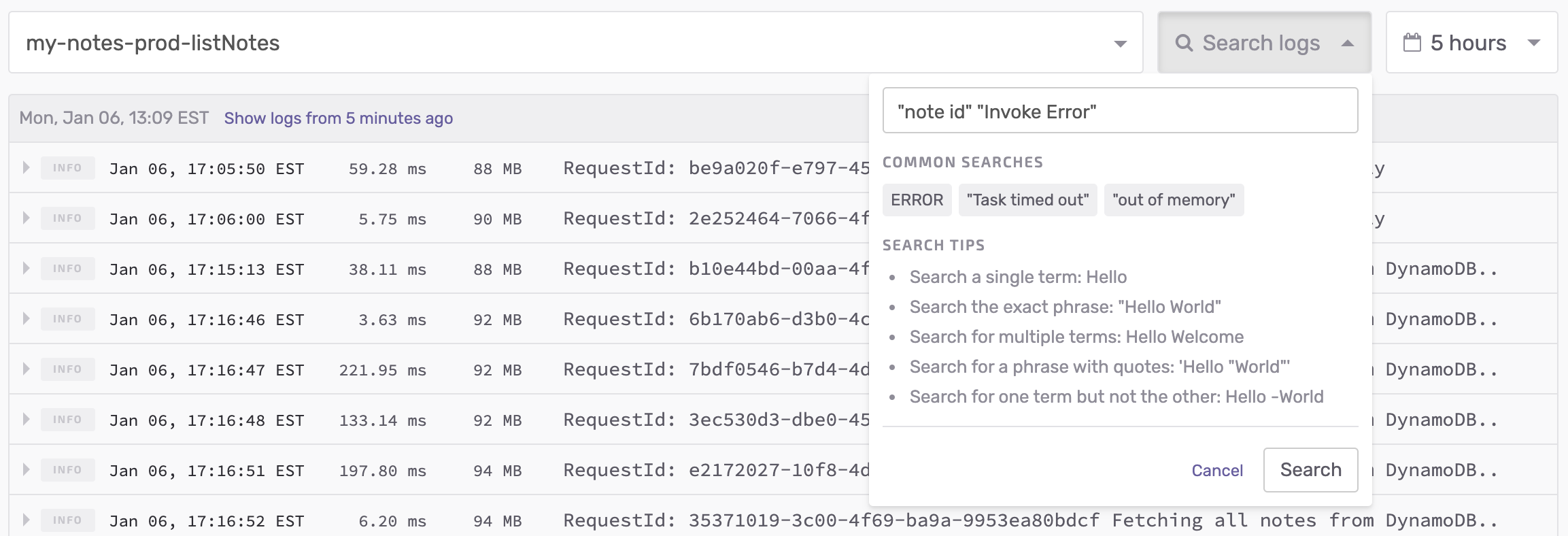This screenshot has width=1568, height=536.
Task: Select the ERROR common search
Action: pyautogui.click(x=917, y=200)
